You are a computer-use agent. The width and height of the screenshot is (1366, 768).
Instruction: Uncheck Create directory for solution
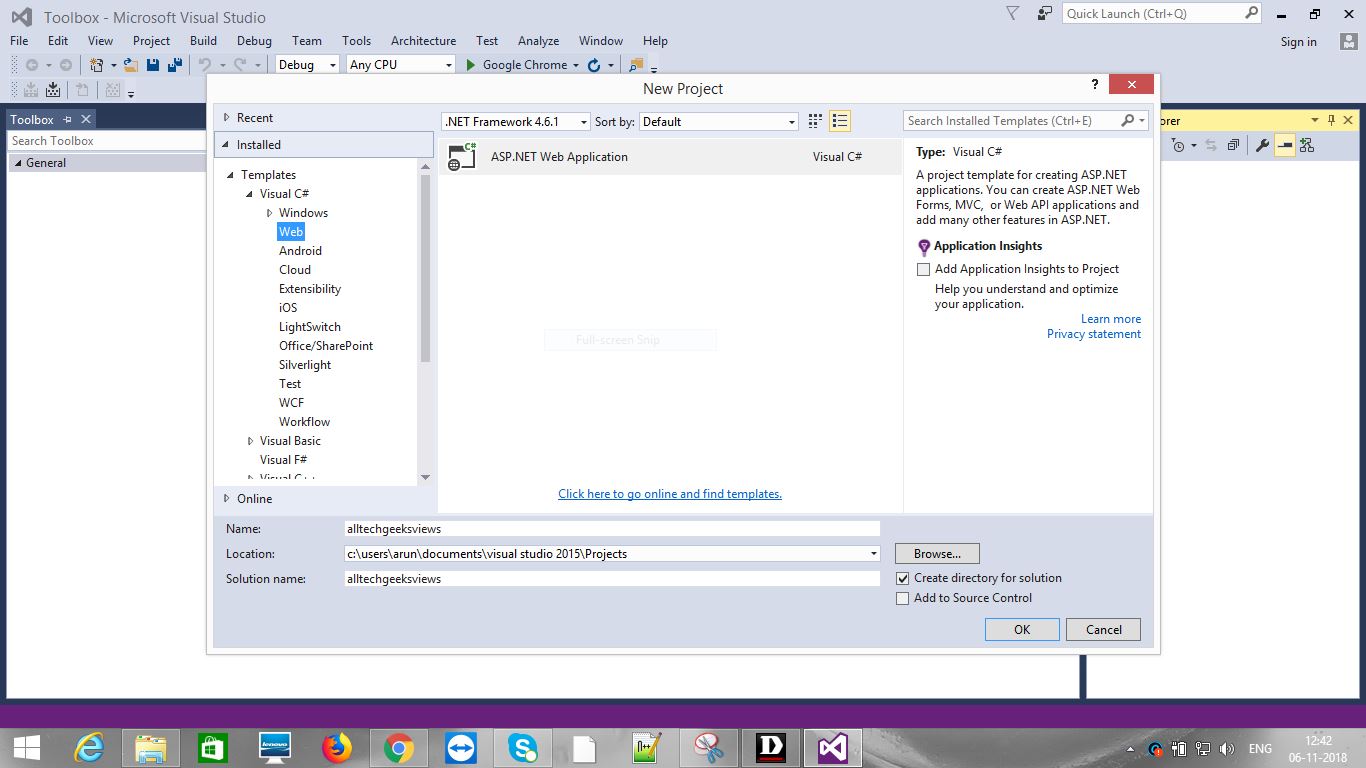pos(902,578)
